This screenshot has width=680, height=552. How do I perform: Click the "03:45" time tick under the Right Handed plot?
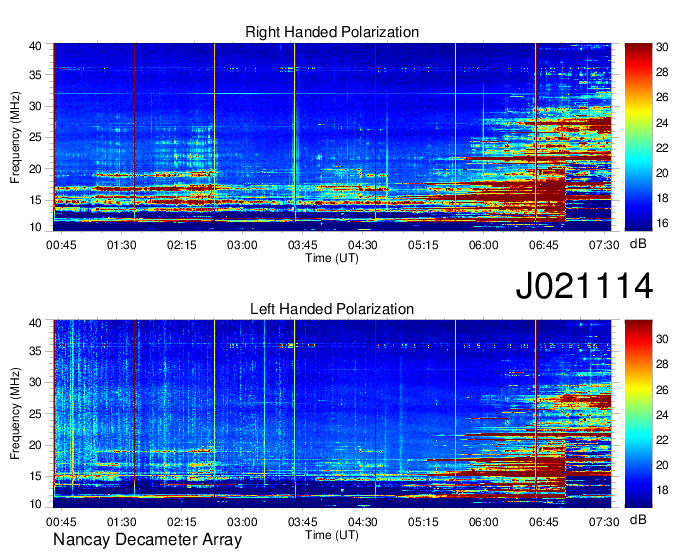click(302, 245)
